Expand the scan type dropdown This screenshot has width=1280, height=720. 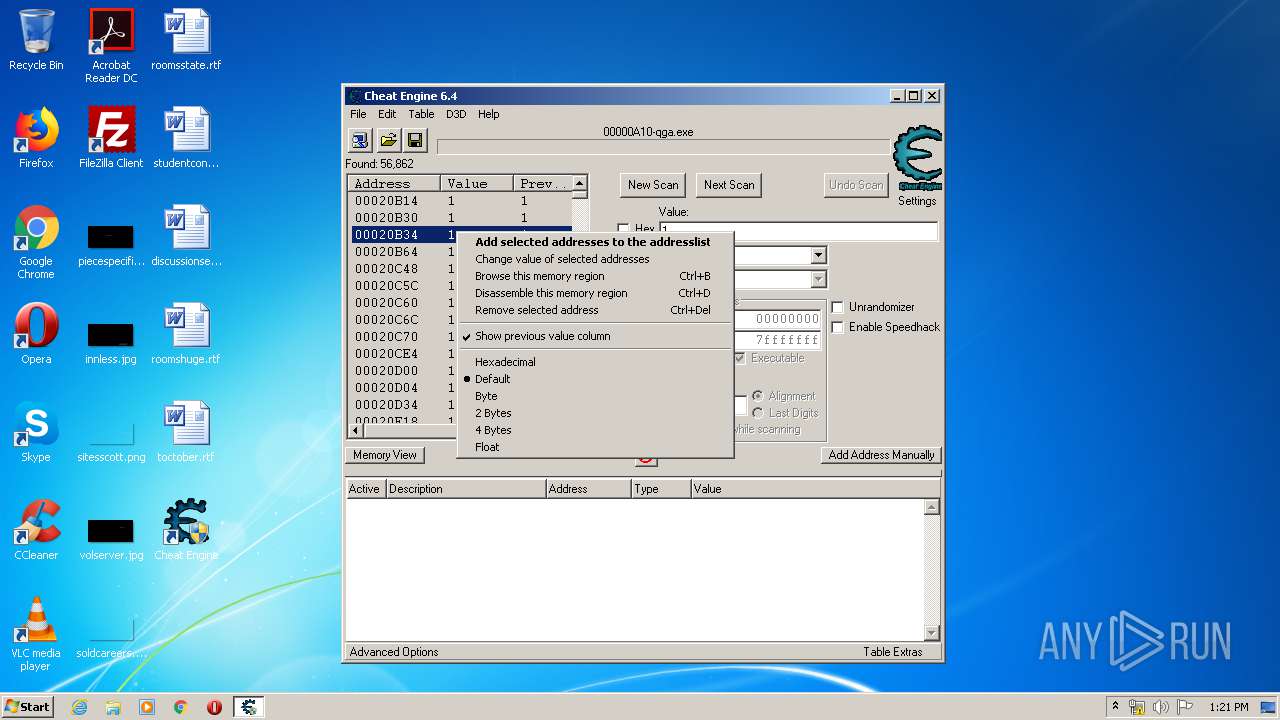pos(819,256)
